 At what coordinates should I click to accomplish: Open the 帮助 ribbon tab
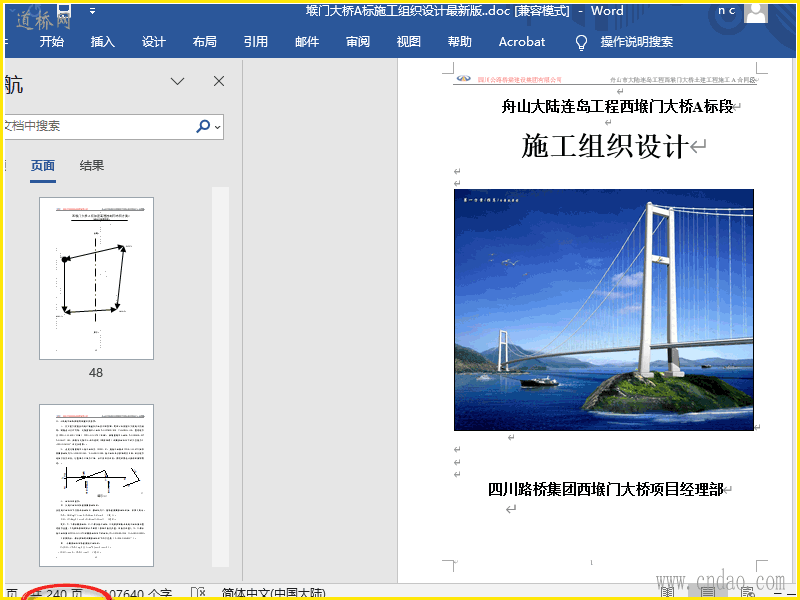click(x=460, y=42)
